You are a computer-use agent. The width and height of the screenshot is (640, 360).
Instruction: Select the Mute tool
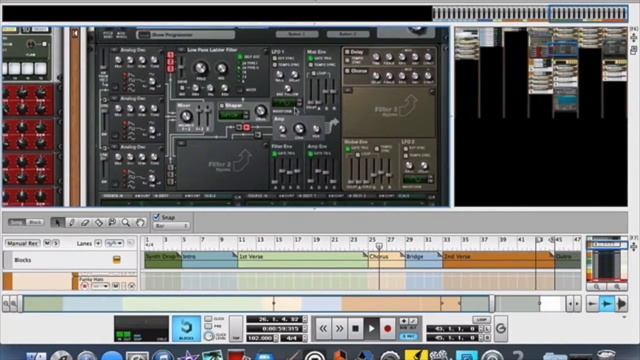112,222
